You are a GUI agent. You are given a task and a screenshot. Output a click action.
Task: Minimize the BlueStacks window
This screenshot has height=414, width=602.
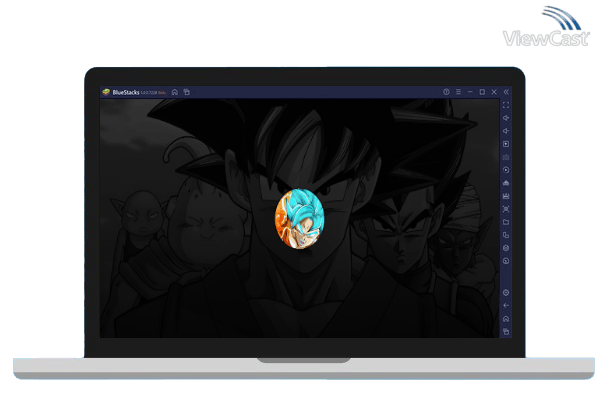tap(470, 92)
